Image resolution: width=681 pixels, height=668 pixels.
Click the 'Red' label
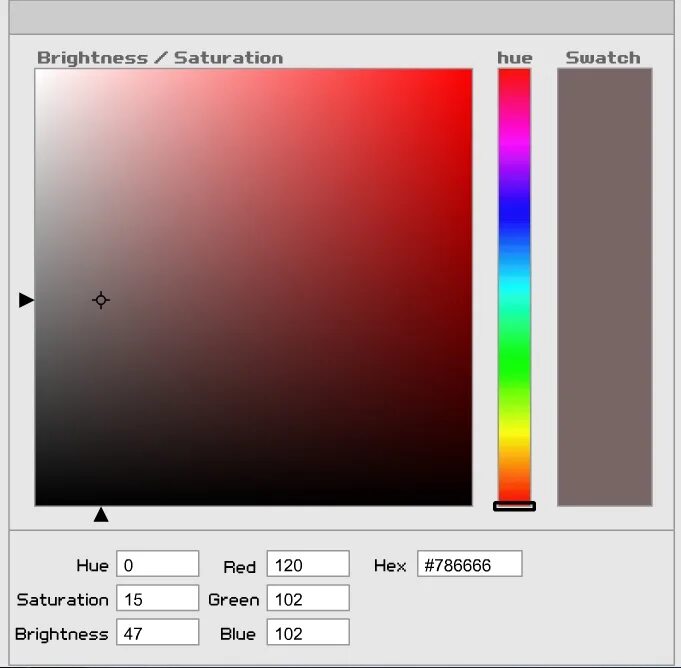[x=239, y=567]
